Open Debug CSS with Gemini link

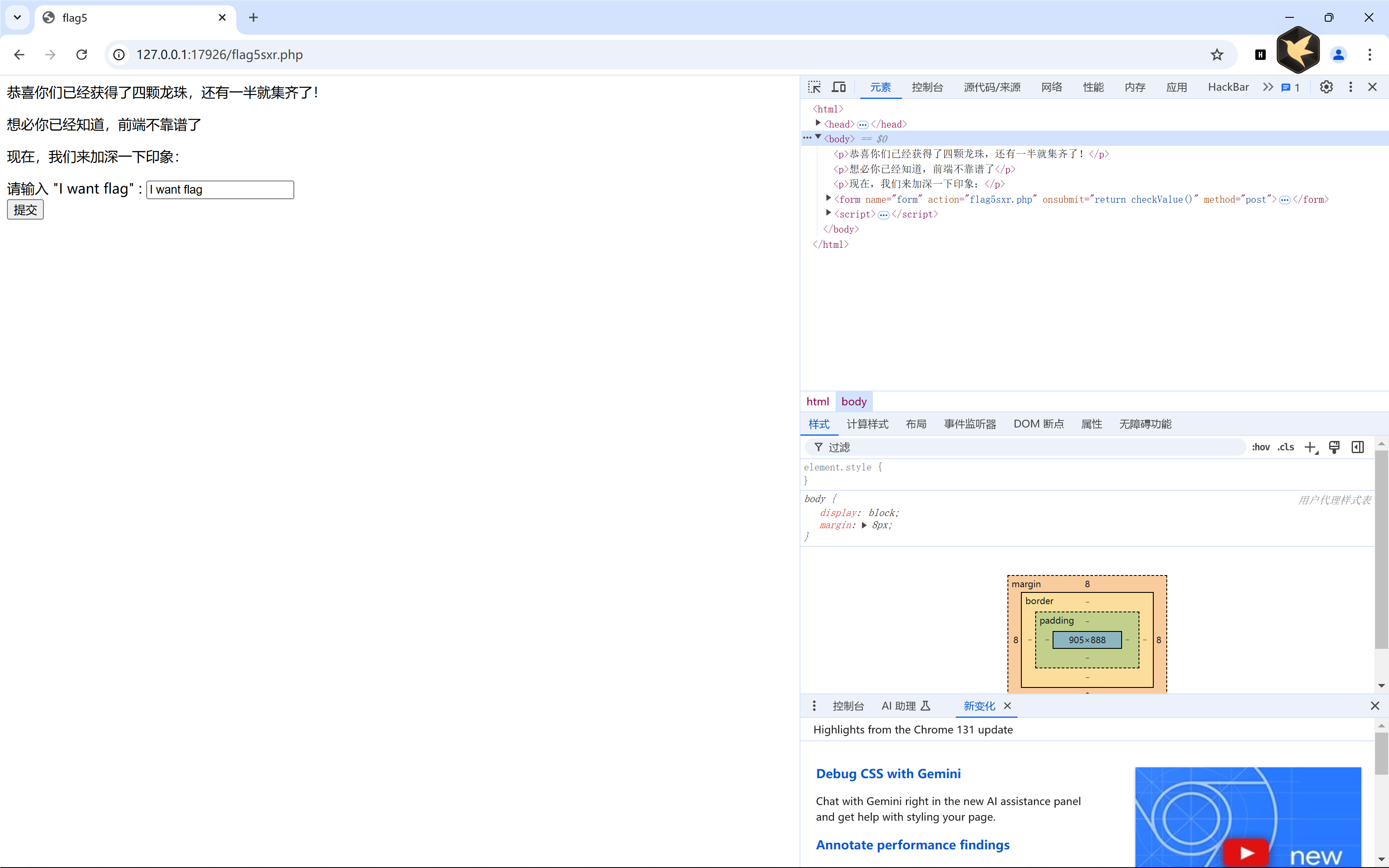[888, 773]
